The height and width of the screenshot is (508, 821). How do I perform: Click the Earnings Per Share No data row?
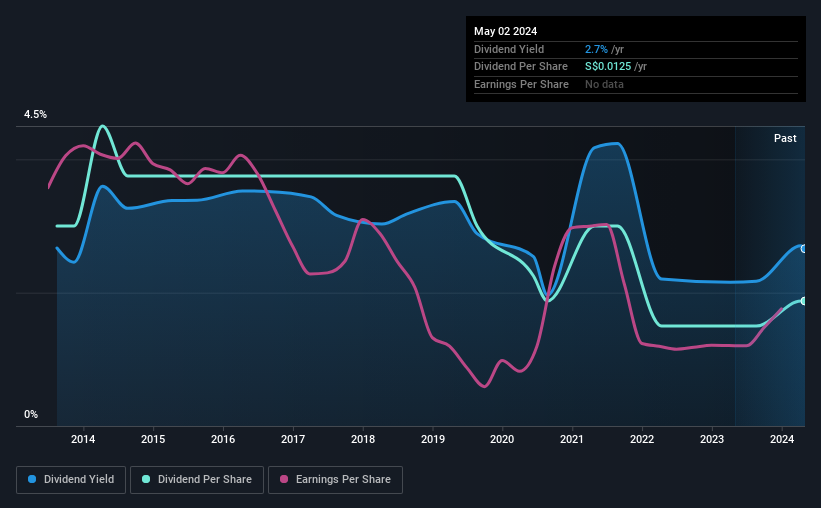tap(636, 84)
